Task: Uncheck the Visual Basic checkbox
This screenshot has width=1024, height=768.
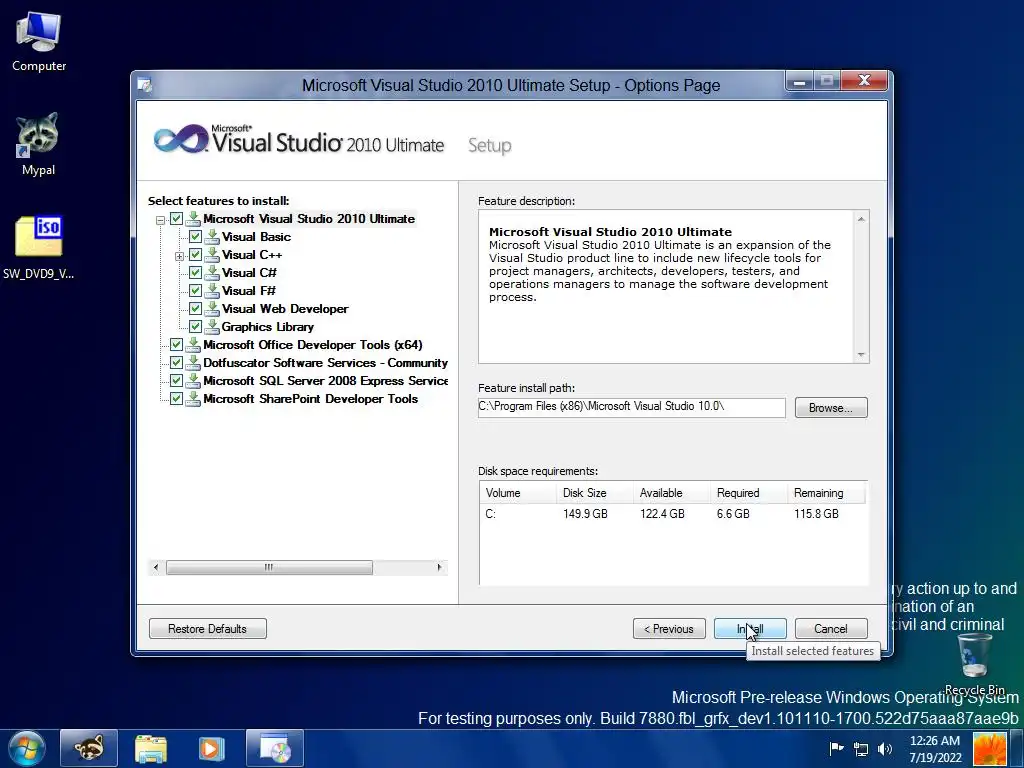Action: pos(195,236)
